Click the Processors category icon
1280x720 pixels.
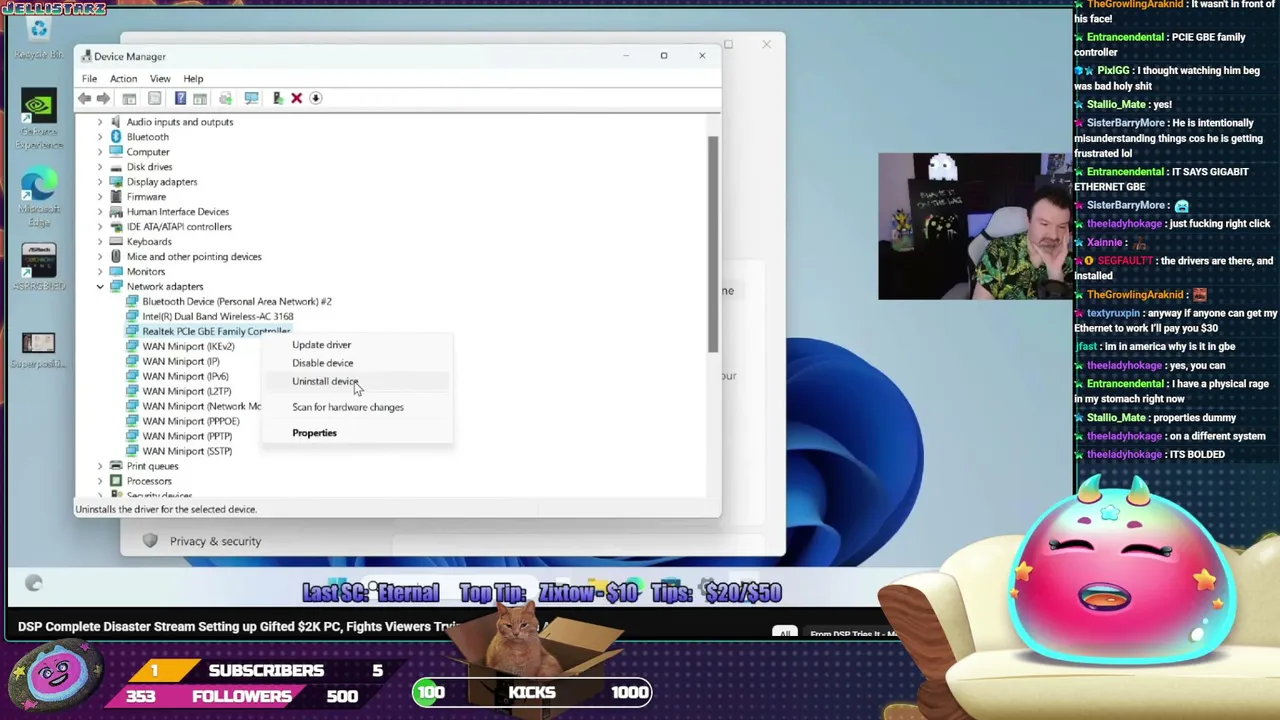(x=116, y=481)
